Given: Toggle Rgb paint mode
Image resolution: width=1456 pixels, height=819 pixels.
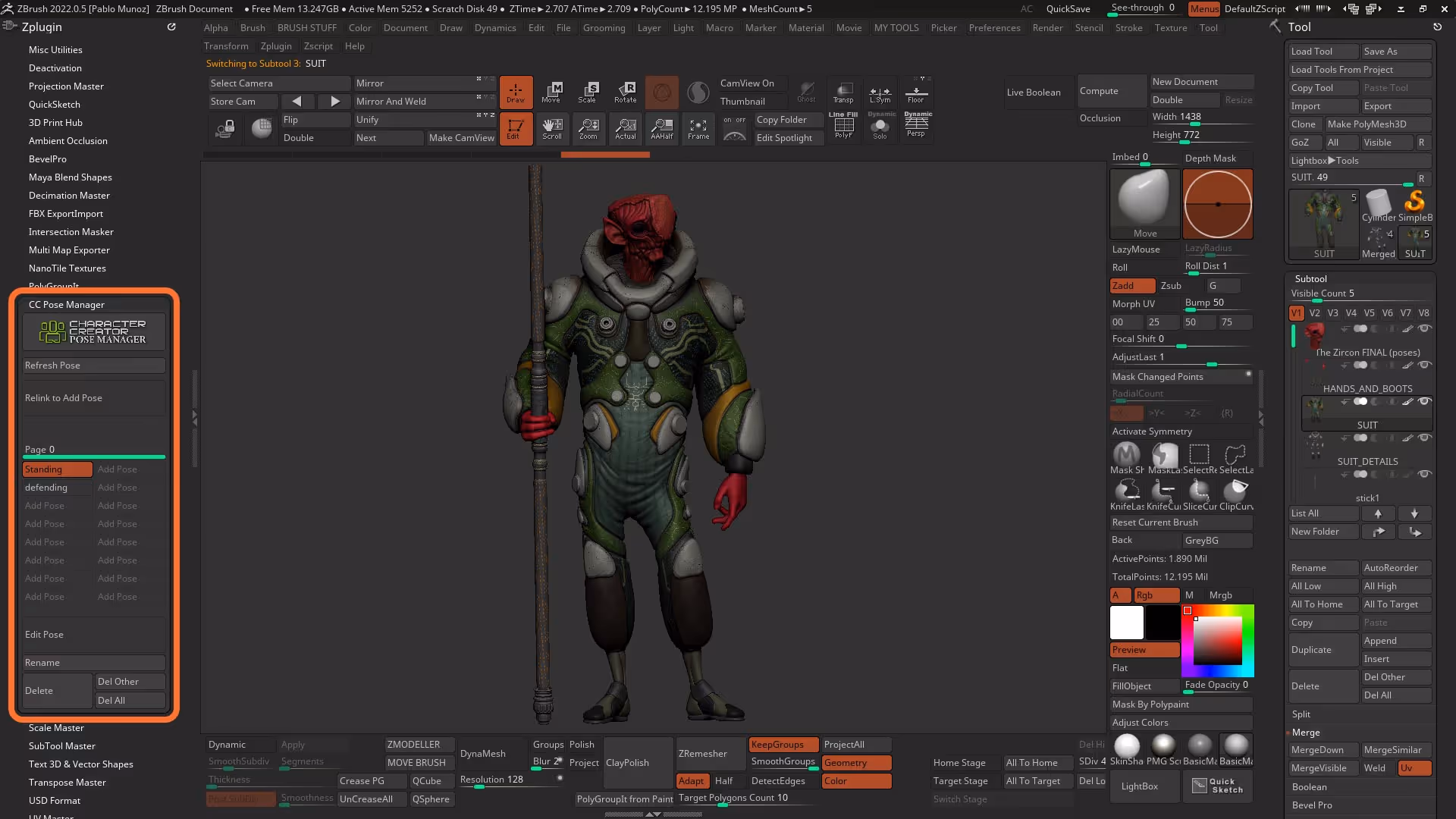Looking at the screenshot, I should 1156,595.
